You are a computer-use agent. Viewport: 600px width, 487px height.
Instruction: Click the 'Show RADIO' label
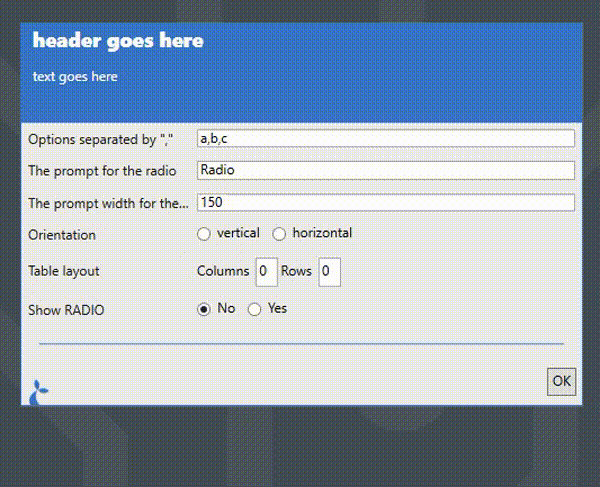tap(66, 310)
